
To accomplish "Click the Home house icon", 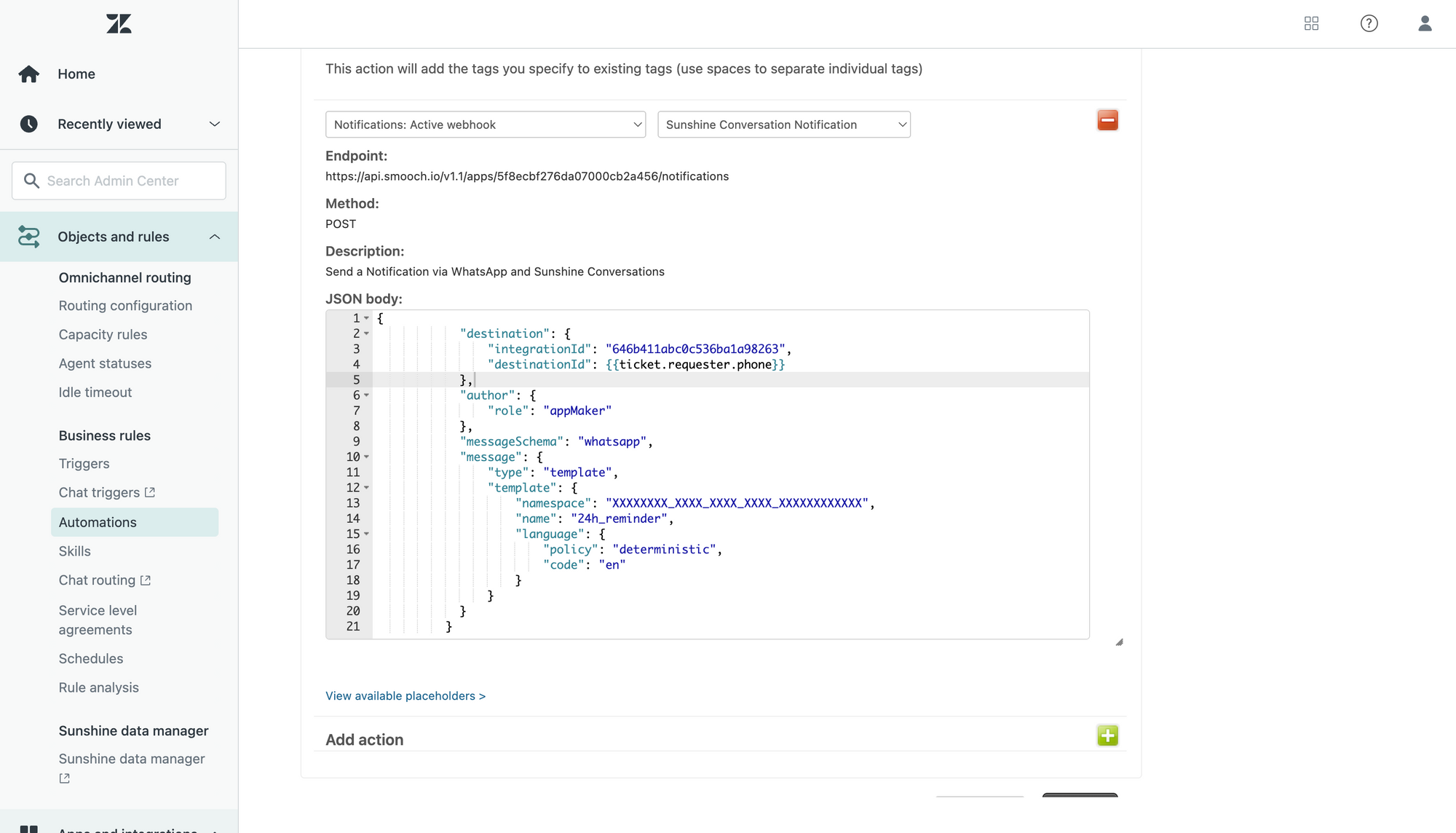I will tap(29, 74).
